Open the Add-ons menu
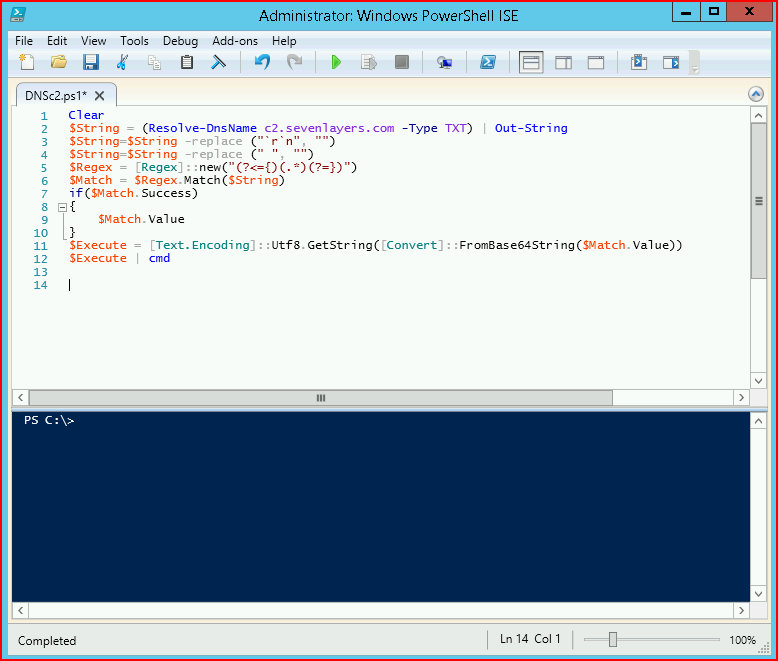This screenshot has height=661, width=778. pyautogui.click(x=235, y=41)
